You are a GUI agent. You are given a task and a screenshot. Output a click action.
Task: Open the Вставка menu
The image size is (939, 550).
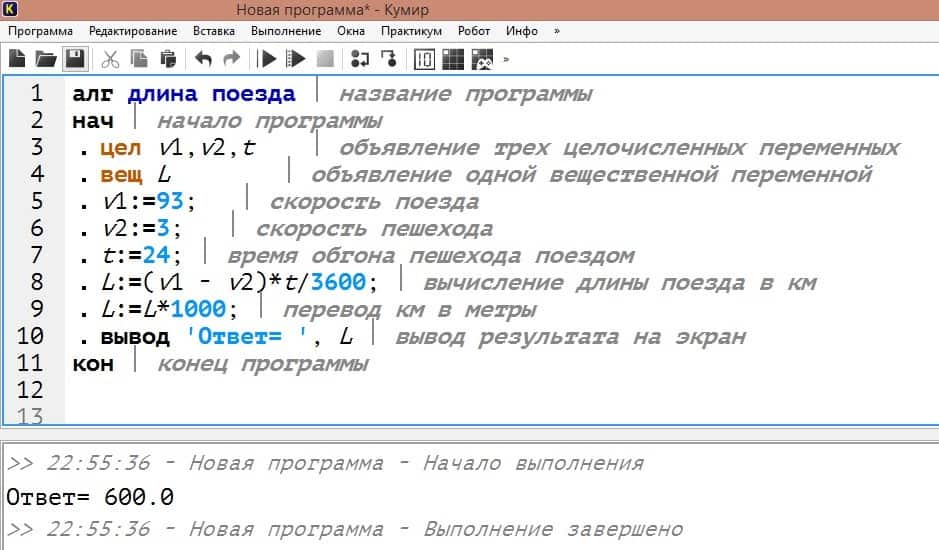(x=214, y=31)
